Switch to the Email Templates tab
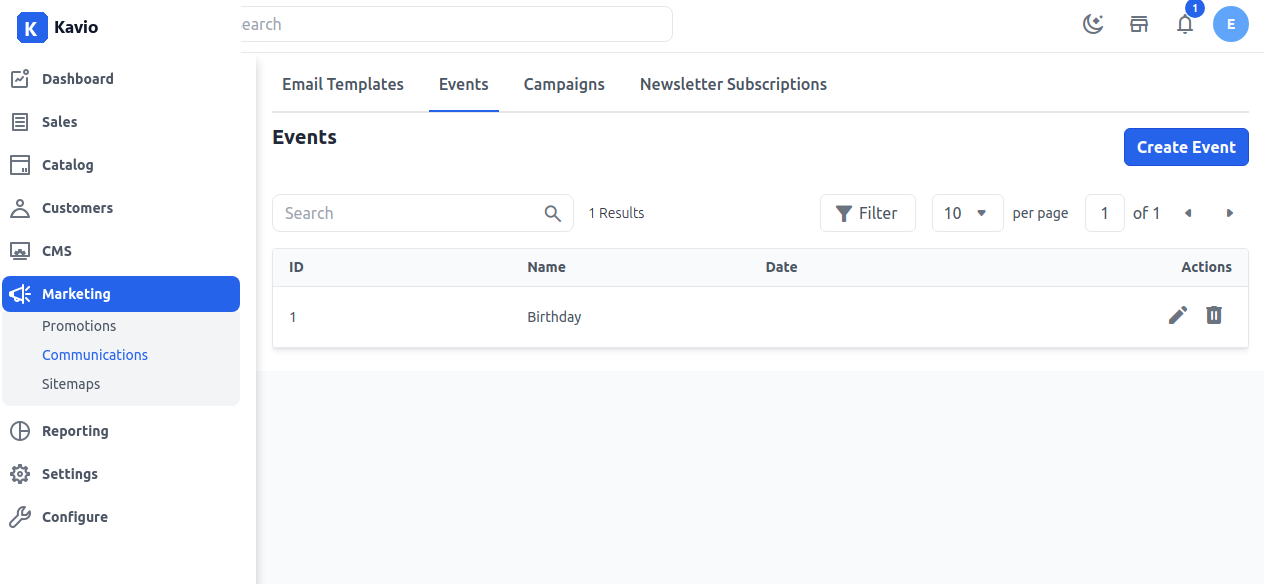Viewport: 1264px width, 584px height. click(343, 84)
